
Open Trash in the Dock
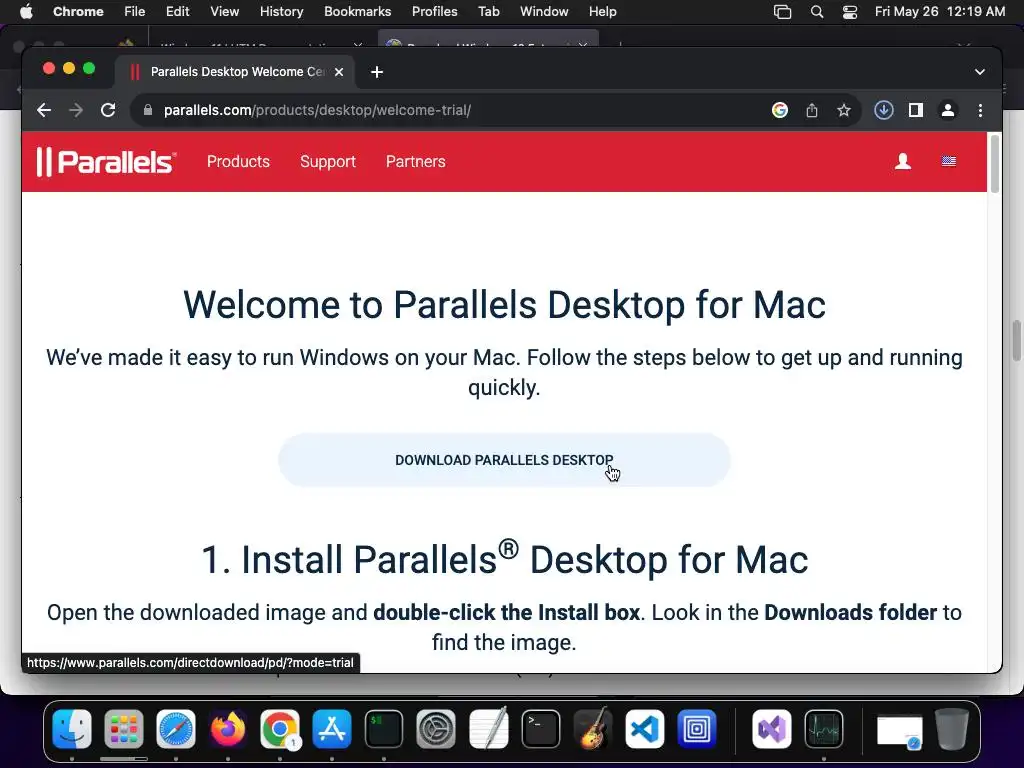click(952, 728)
